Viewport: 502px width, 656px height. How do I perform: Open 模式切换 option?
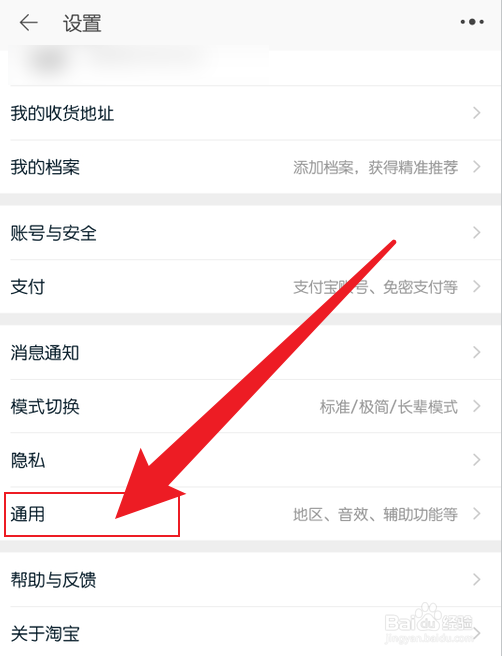click(251, 406)
